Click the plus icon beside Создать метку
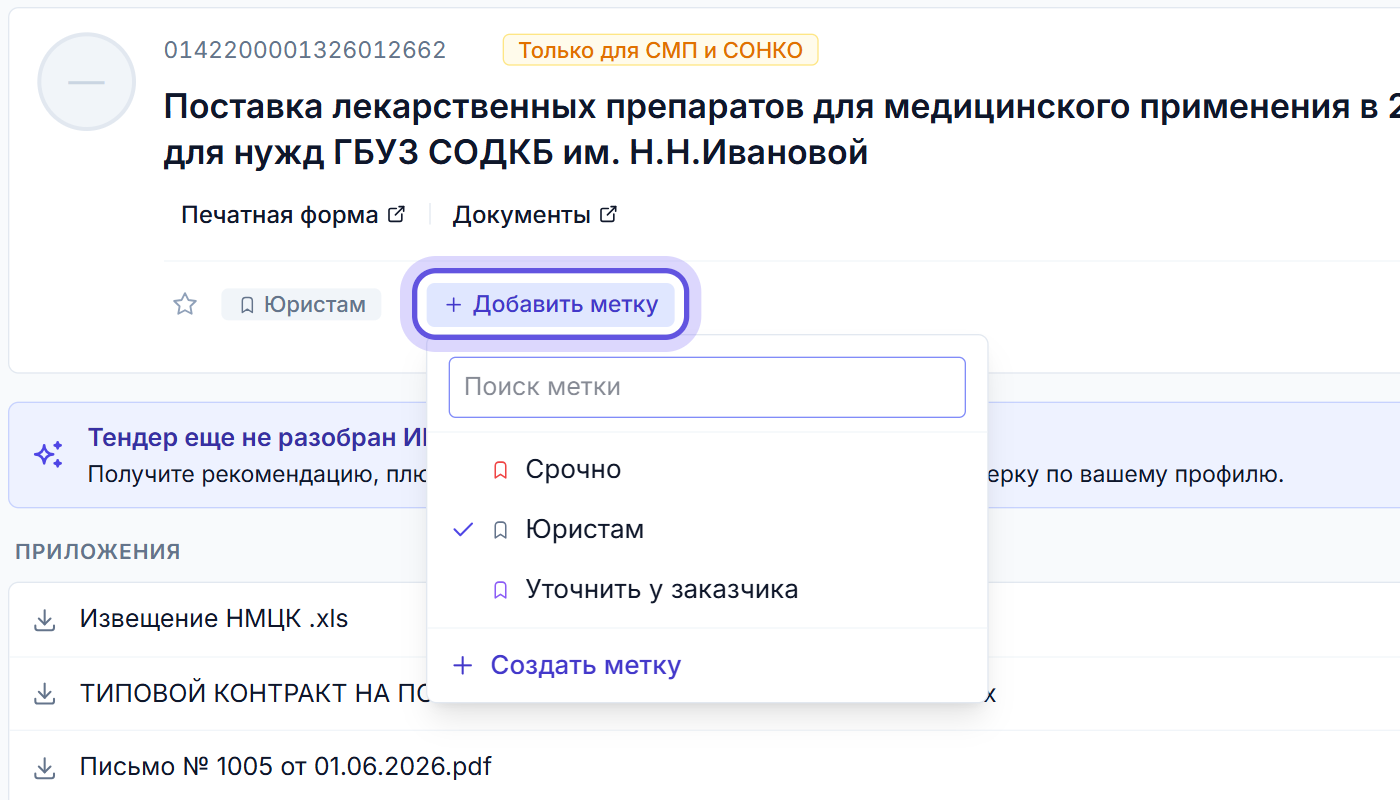The width and height of the screenshot is (1400, 800). (x=462, y=665)
